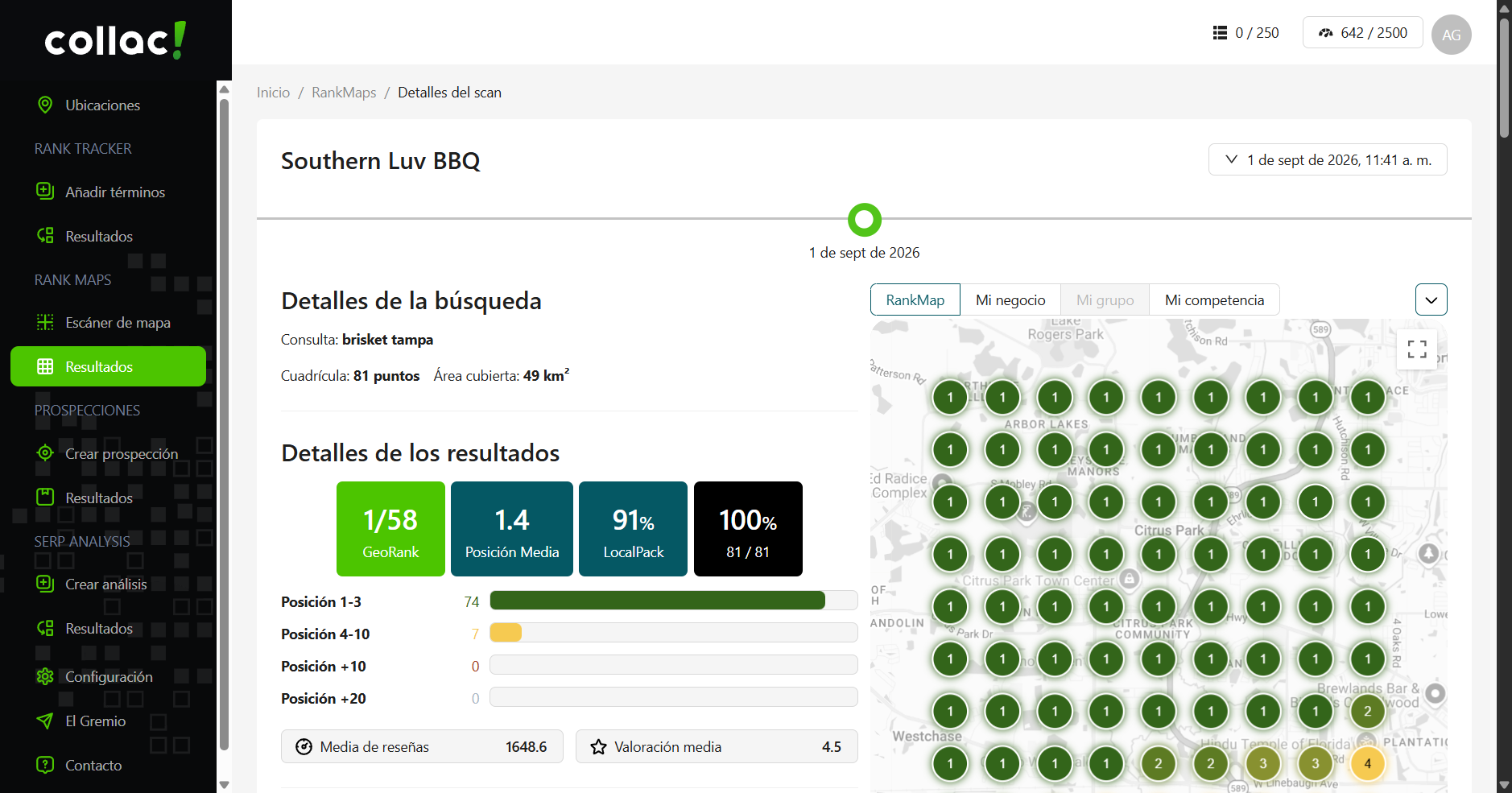Click the El Gremio paper plane icon
This screenshot has width=1512, height=793.
click(45, 721)
